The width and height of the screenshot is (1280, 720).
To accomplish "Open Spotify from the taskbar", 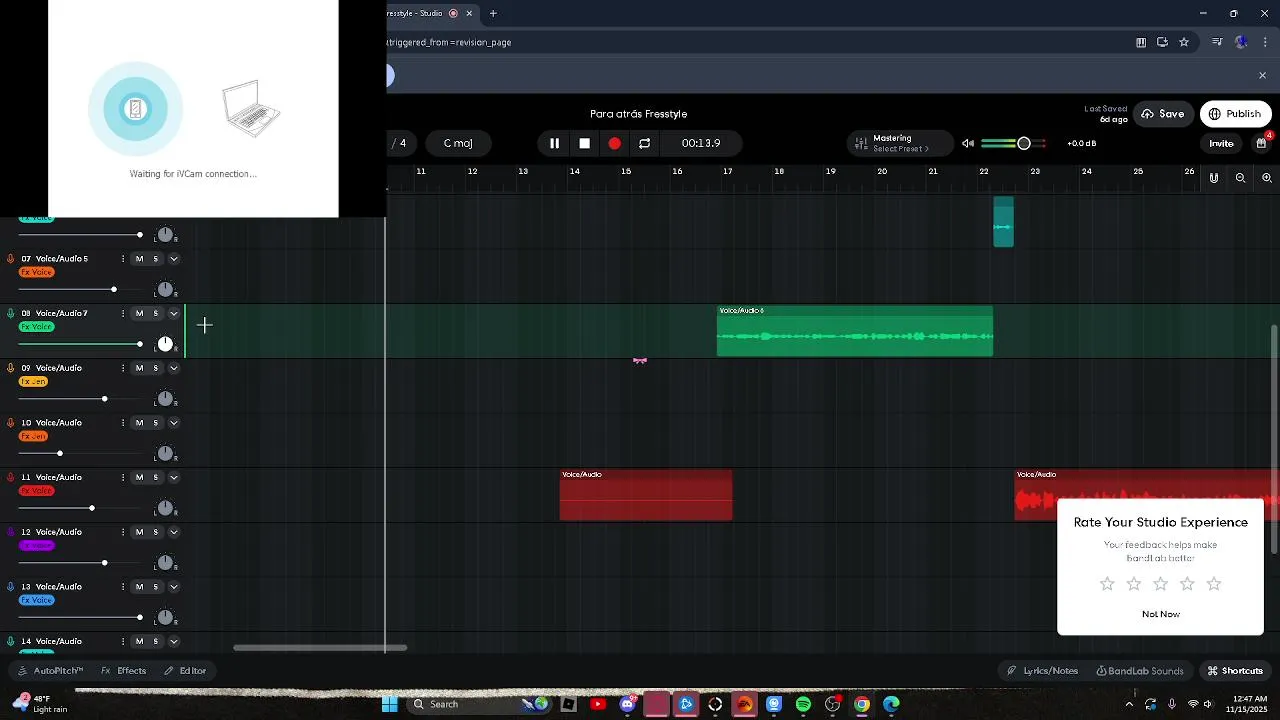I will click(x=803, y=704).
